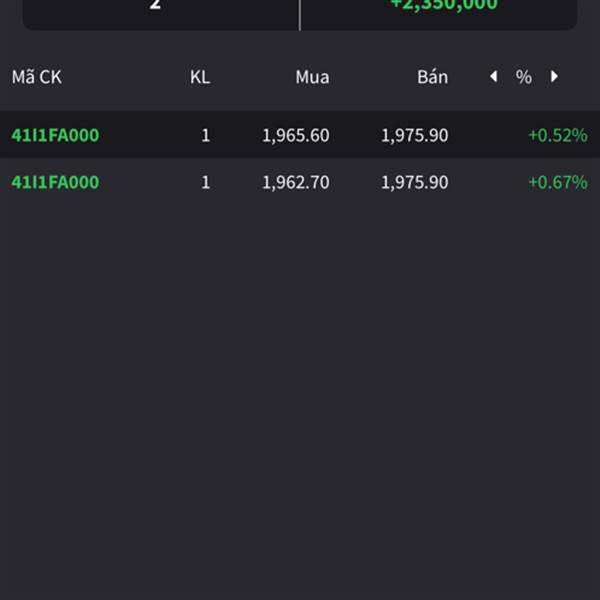Open 41I1FA000 in the +0.52% row
Viewport: 600px width, 600px height.
tap(55, 135)
